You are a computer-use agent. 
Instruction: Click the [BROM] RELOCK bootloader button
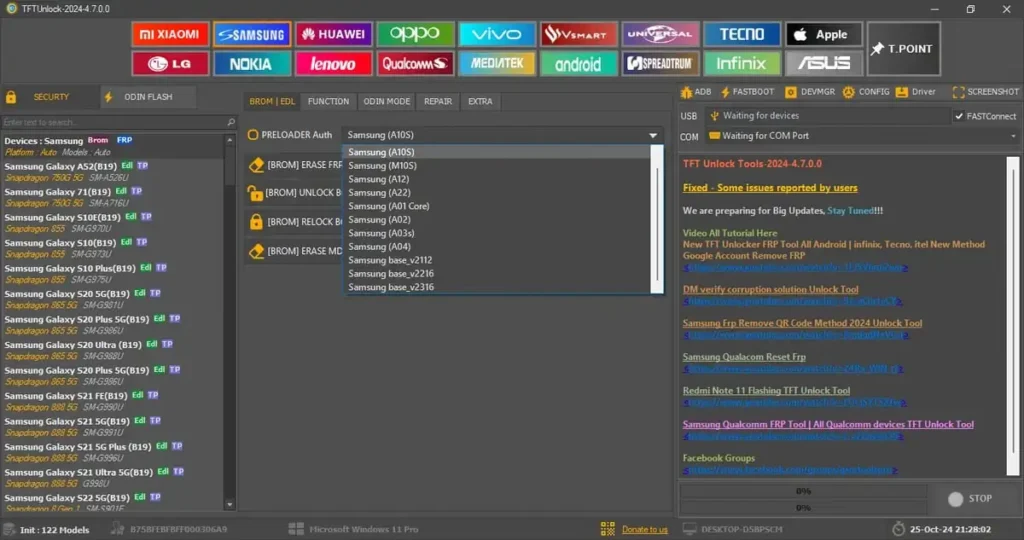pyautogui.click(x=295, y=222)
